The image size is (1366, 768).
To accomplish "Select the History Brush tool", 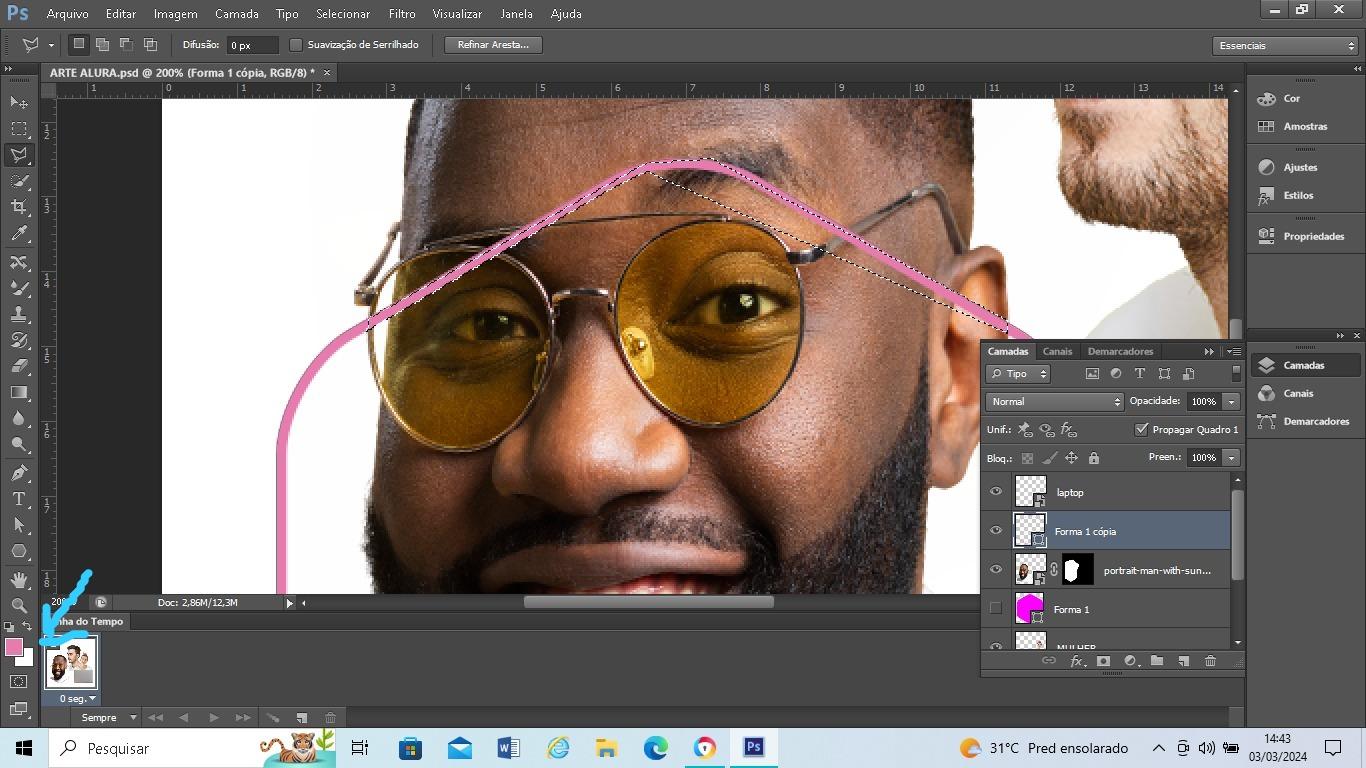I will [x=19, y=340].
